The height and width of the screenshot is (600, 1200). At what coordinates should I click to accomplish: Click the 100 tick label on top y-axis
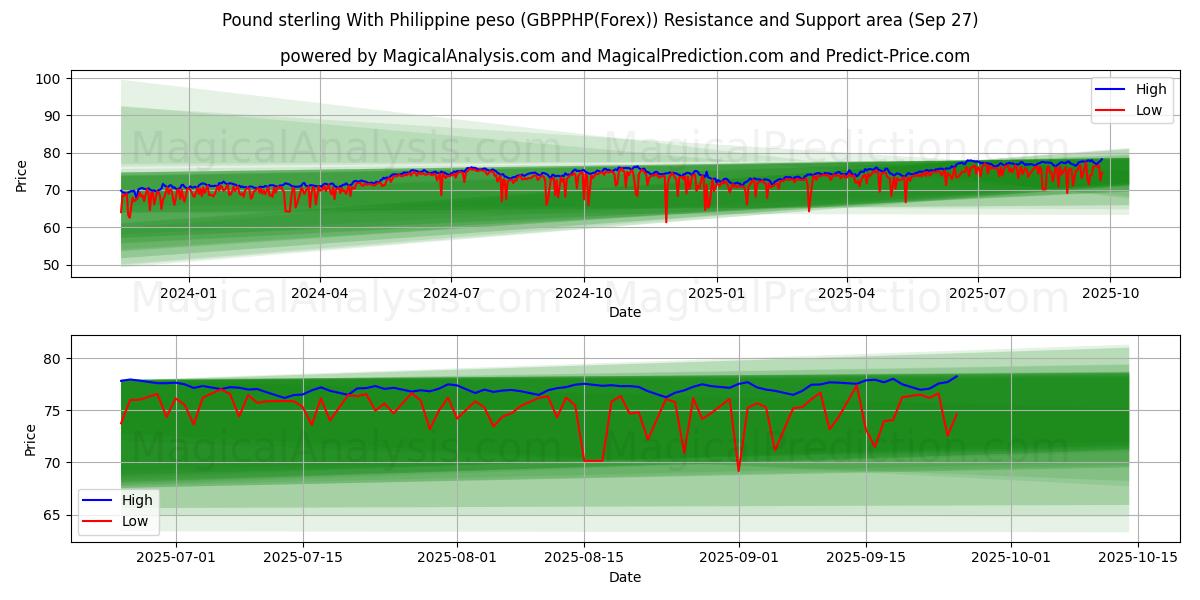click(x=50, y=78)
